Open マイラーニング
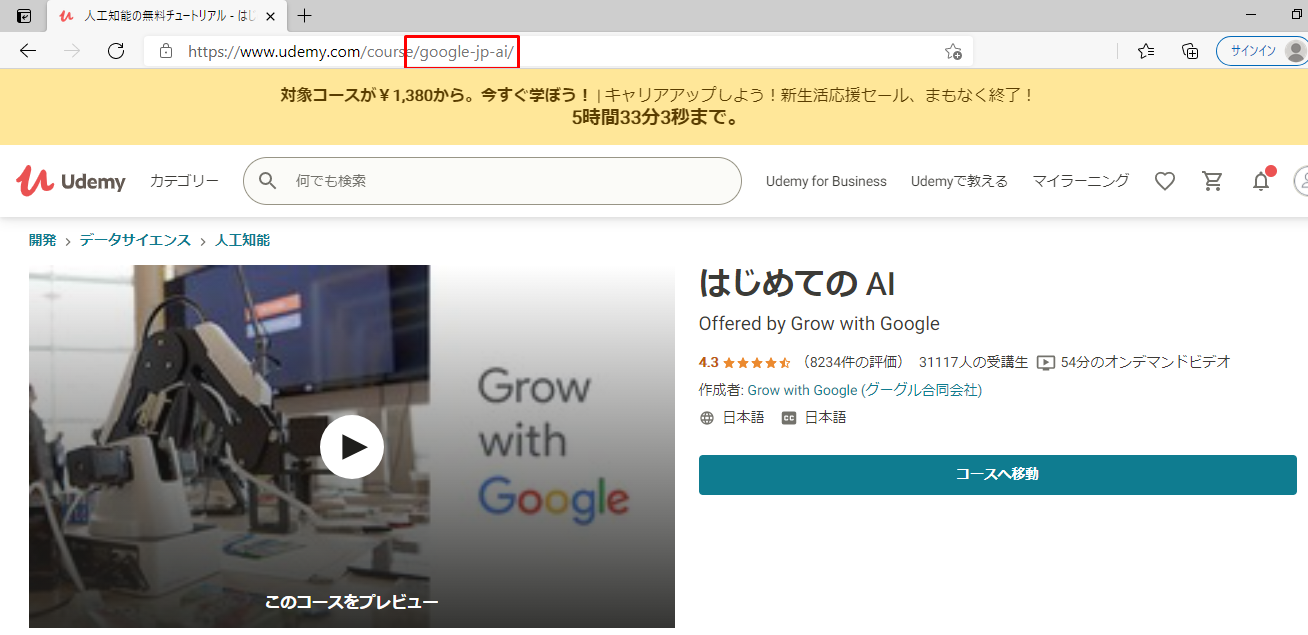The width and height of the screenshot is (1308, 635). tap(1080, 181)
